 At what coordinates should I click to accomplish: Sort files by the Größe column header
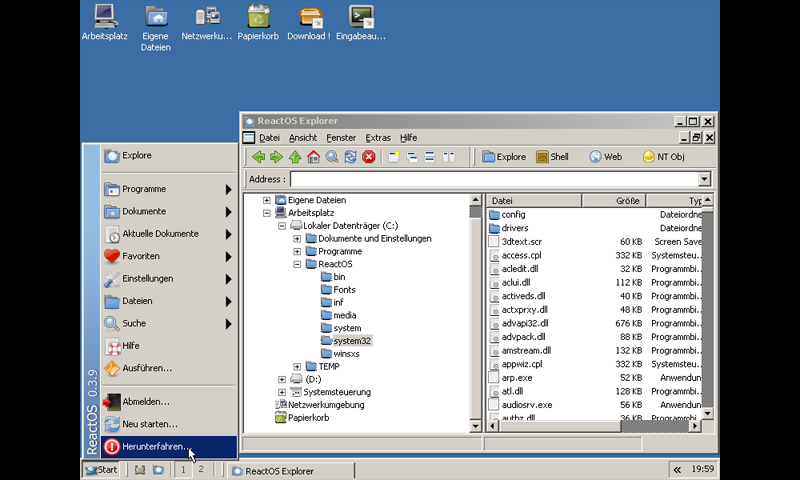(614, 201)
